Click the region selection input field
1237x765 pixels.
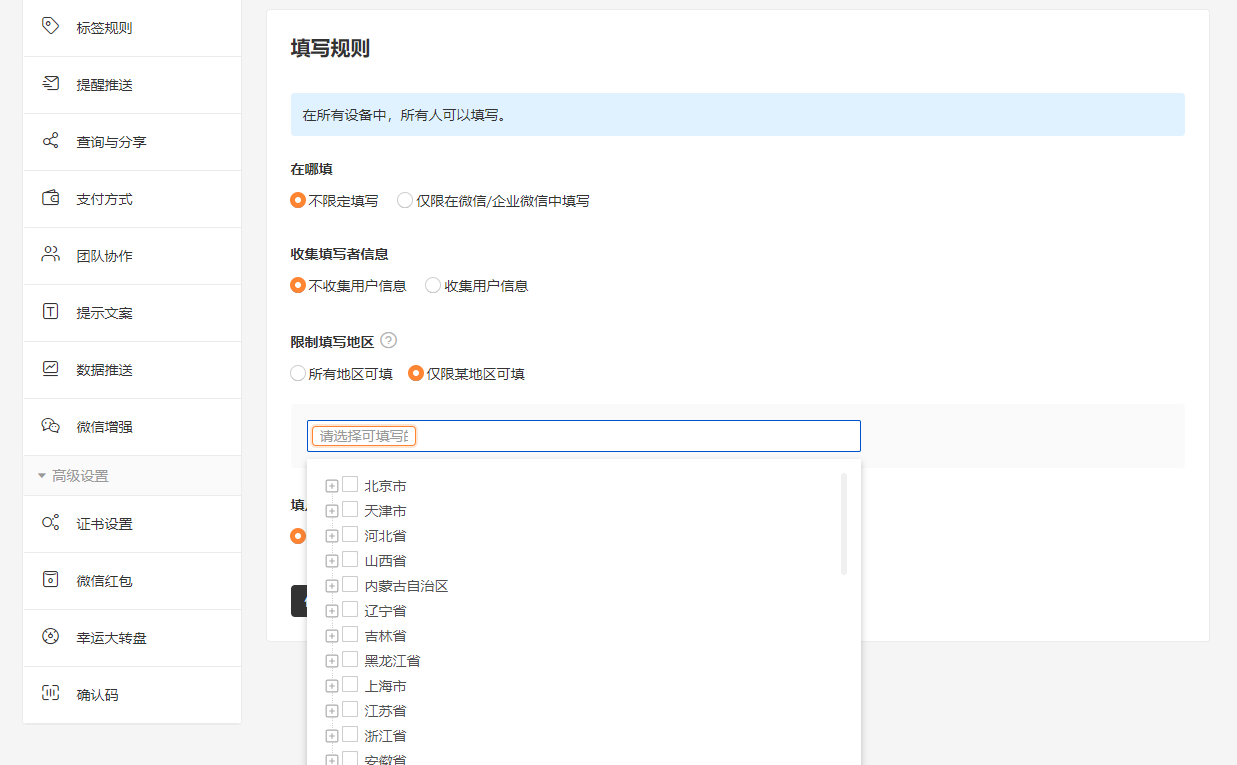tap(584, 436)
